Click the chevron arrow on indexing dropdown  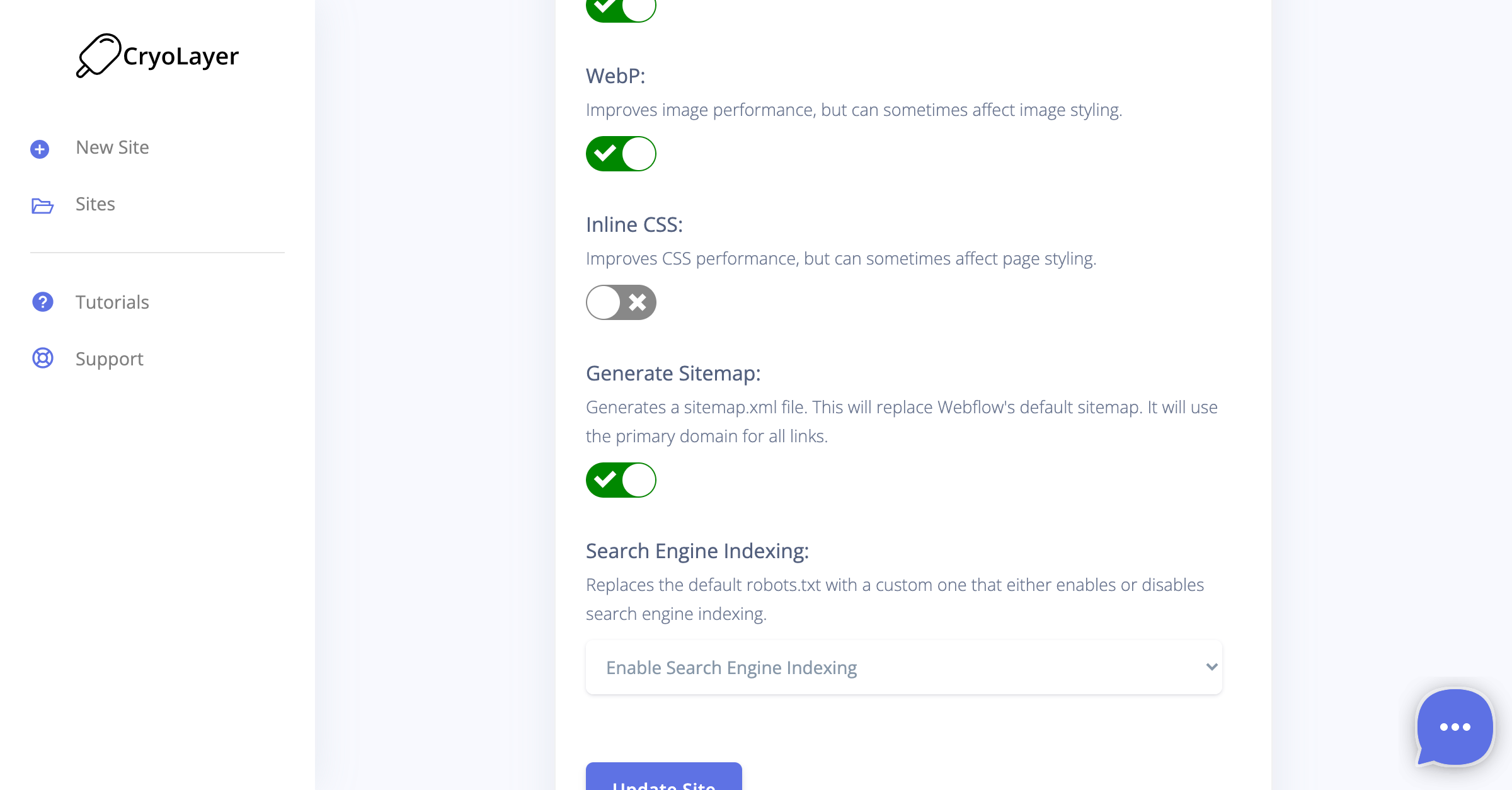pyautogui.click(x=1211, y=667)
